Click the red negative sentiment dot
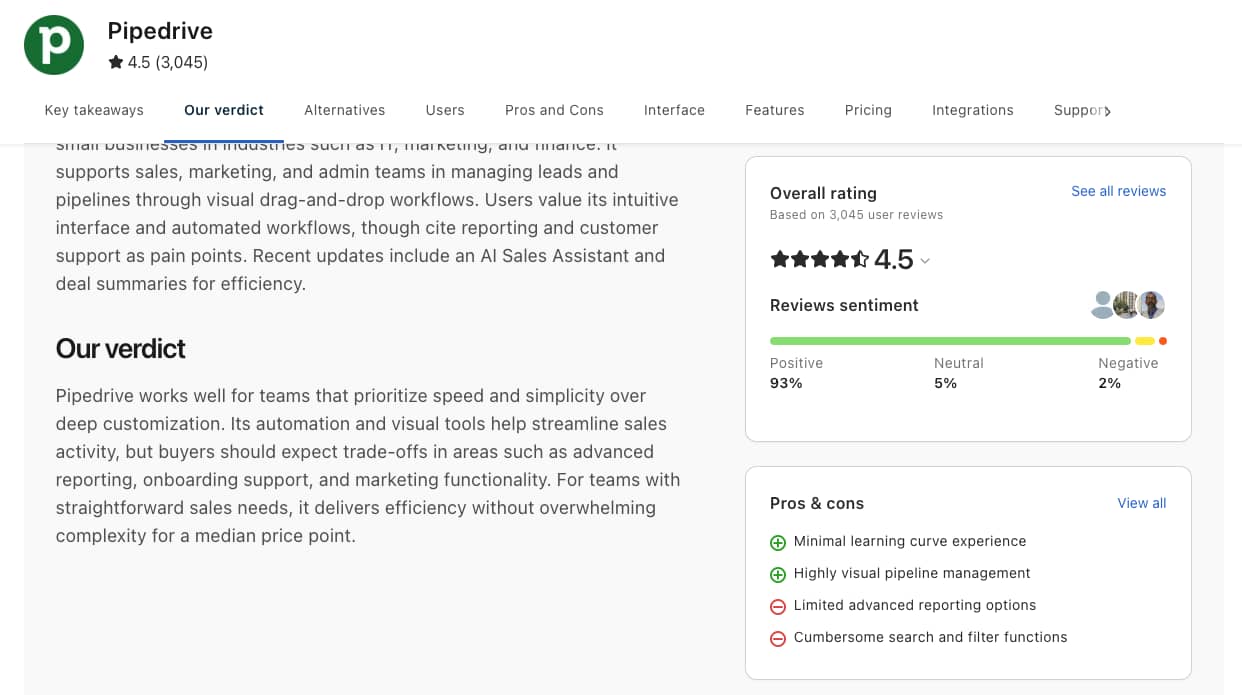 [1162, 341]
